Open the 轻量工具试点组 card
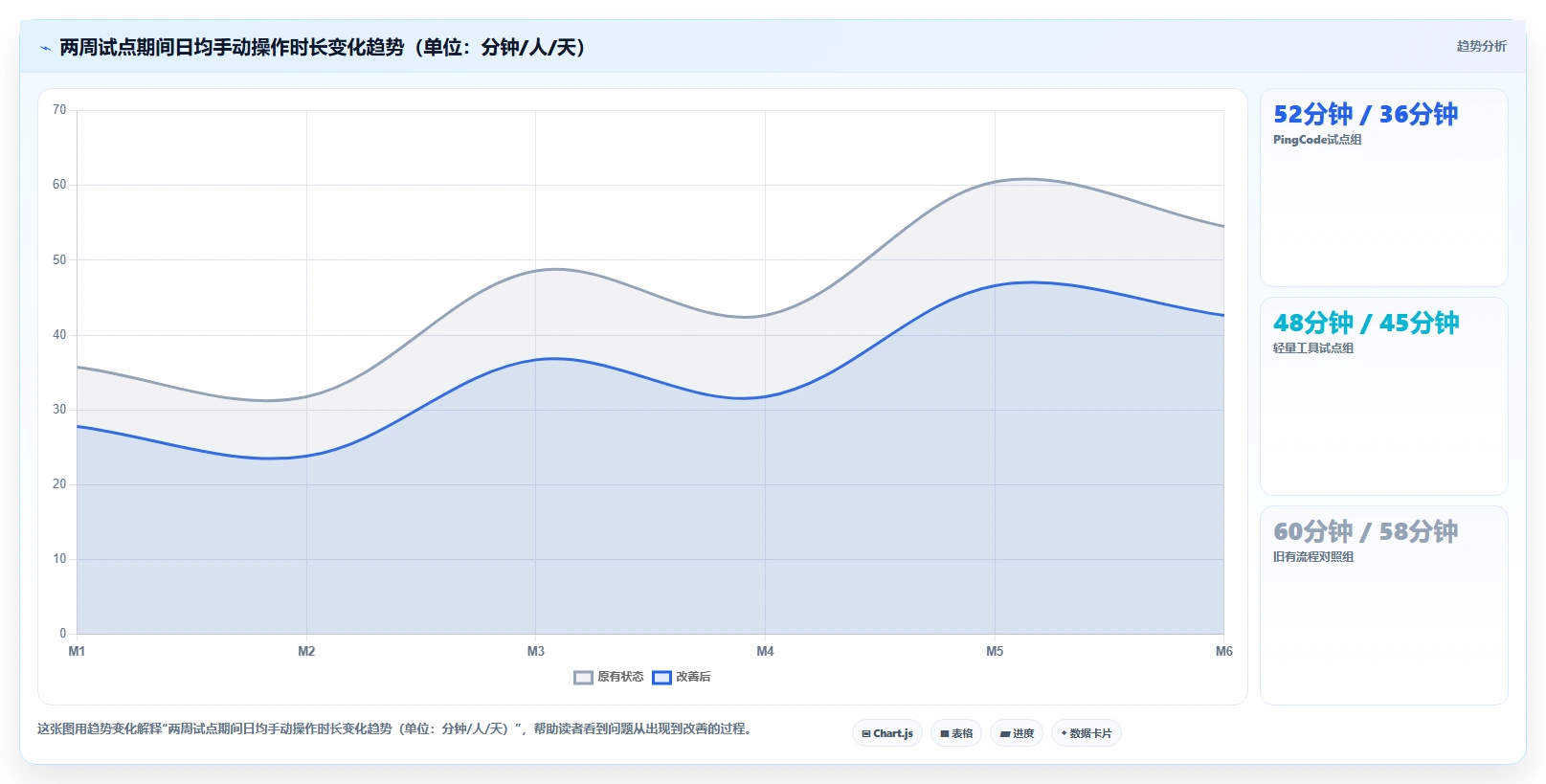 (x=1383, y=396)
